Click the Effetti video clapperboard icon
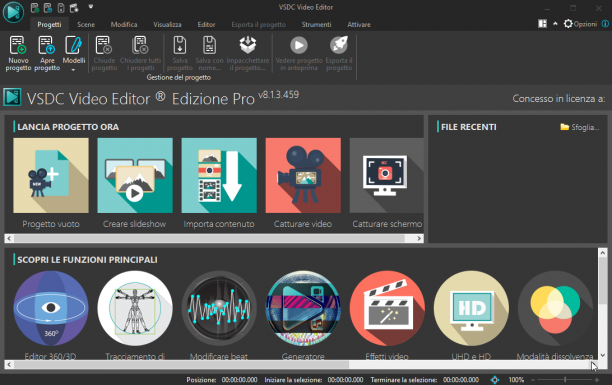 pyautogui.click(x=387, y=308)
